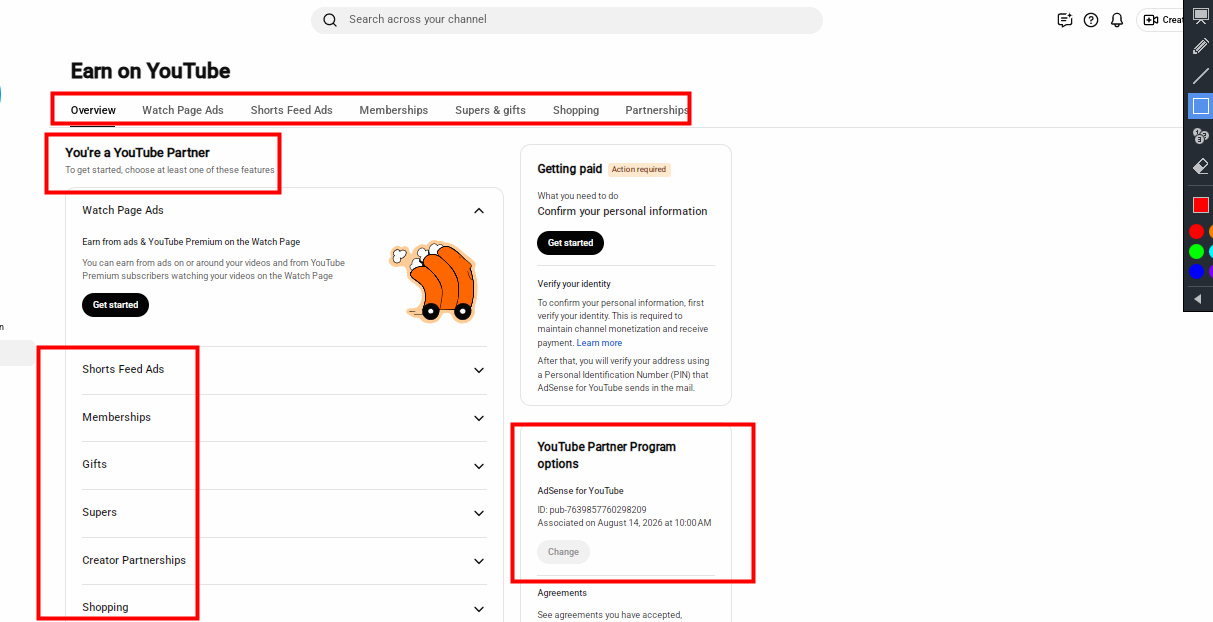Click the YouTube Partner Program options heading
The image size is (1213, 622).
click(607, 455)
